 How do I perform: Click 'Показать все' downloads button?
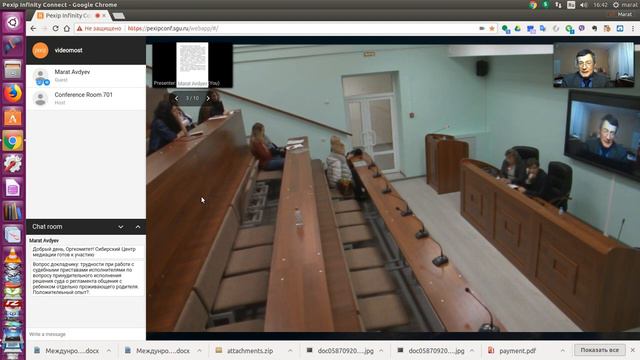pos(600,350)
